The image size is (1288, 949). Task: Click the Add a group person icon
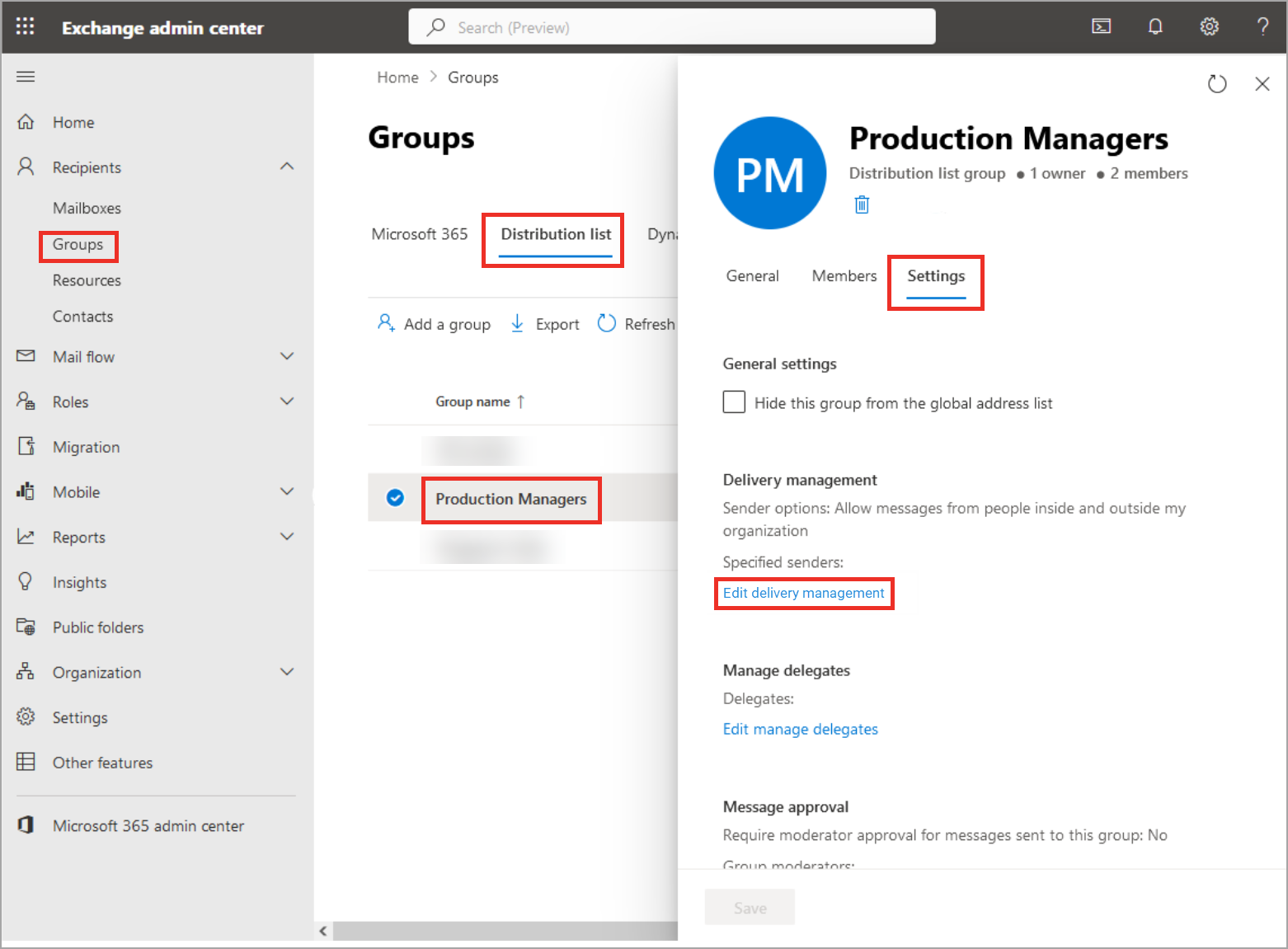386,322
